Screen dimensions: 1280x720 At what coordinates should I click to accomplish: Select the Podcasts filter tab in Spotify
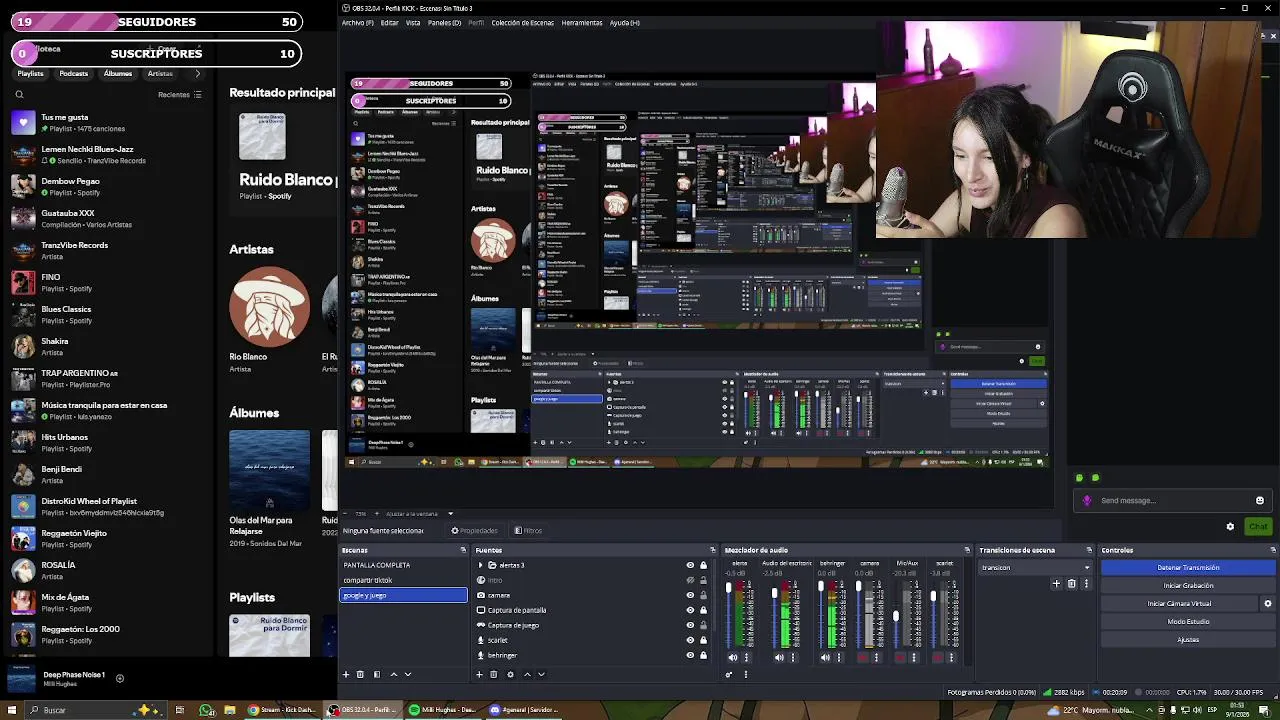(x=73, y=73)
